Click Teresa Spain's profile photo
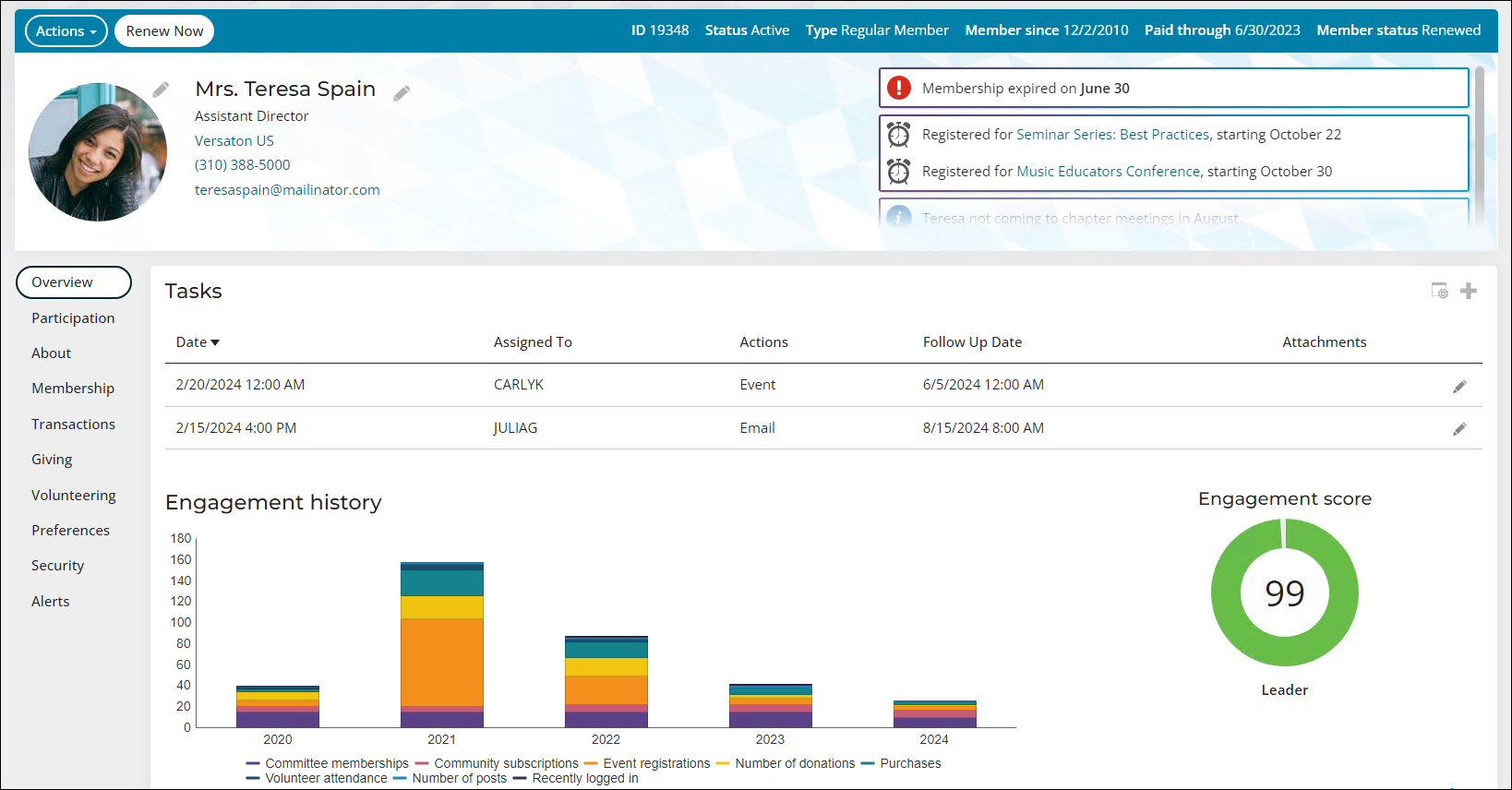 pyautogui.click(x=98, y=152)
